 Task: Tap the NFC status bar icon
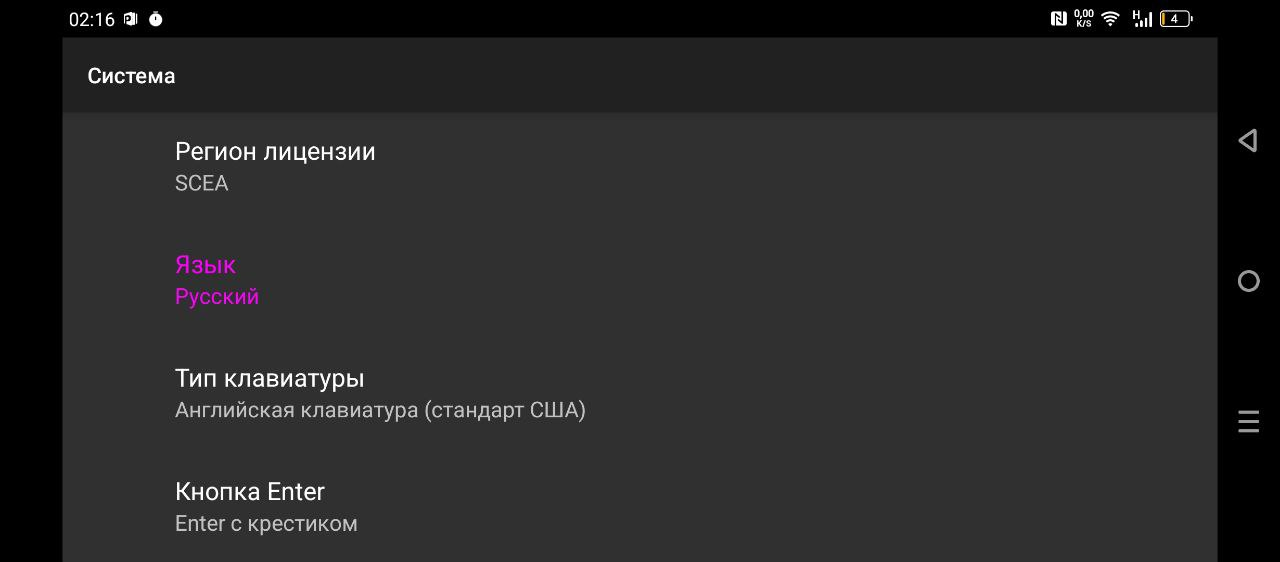click(x=1058, y=18)
